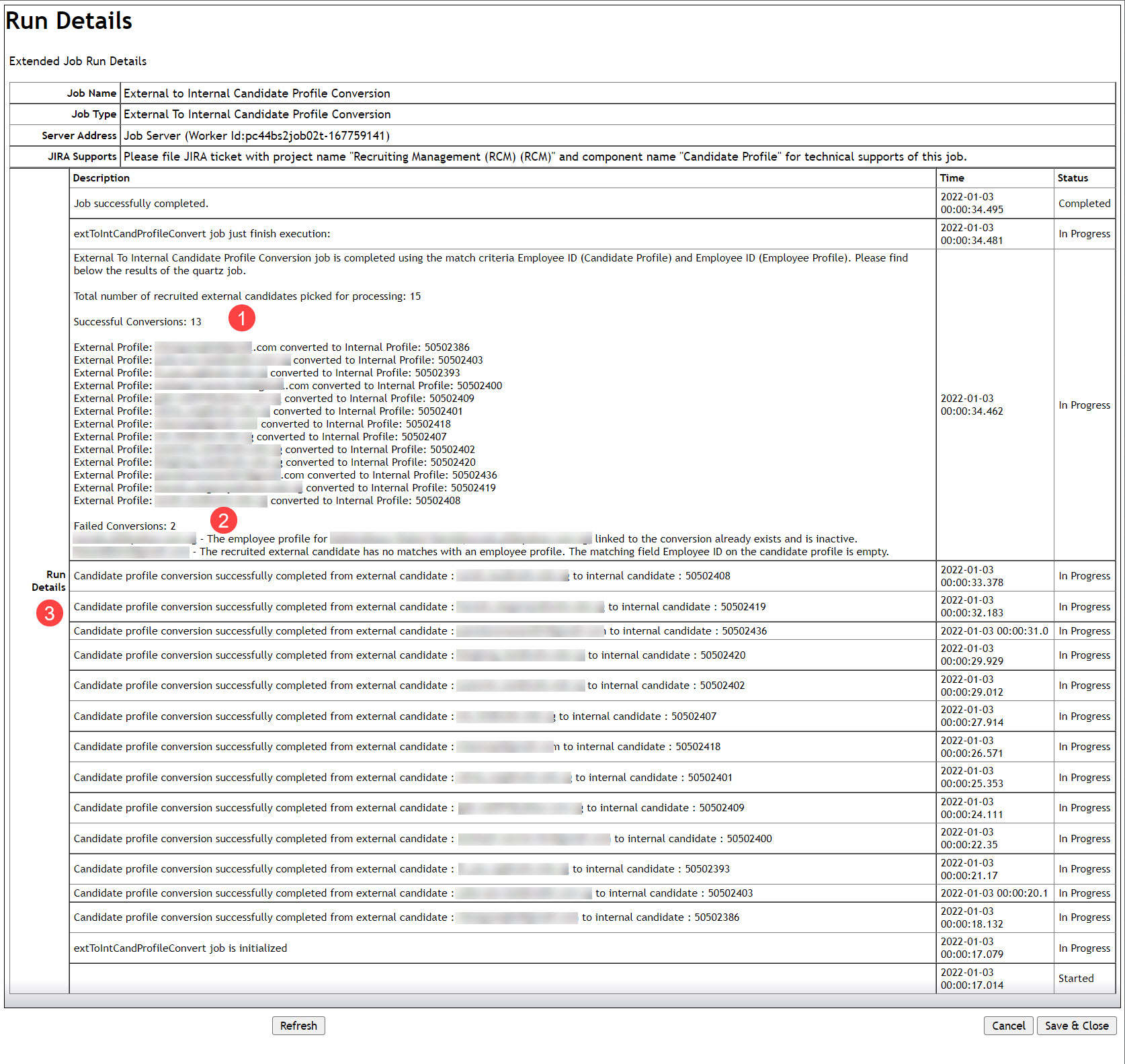The image size is (1125, 1064).
Task: Select the 'Run Details' page heading
Action: point(69,21)
